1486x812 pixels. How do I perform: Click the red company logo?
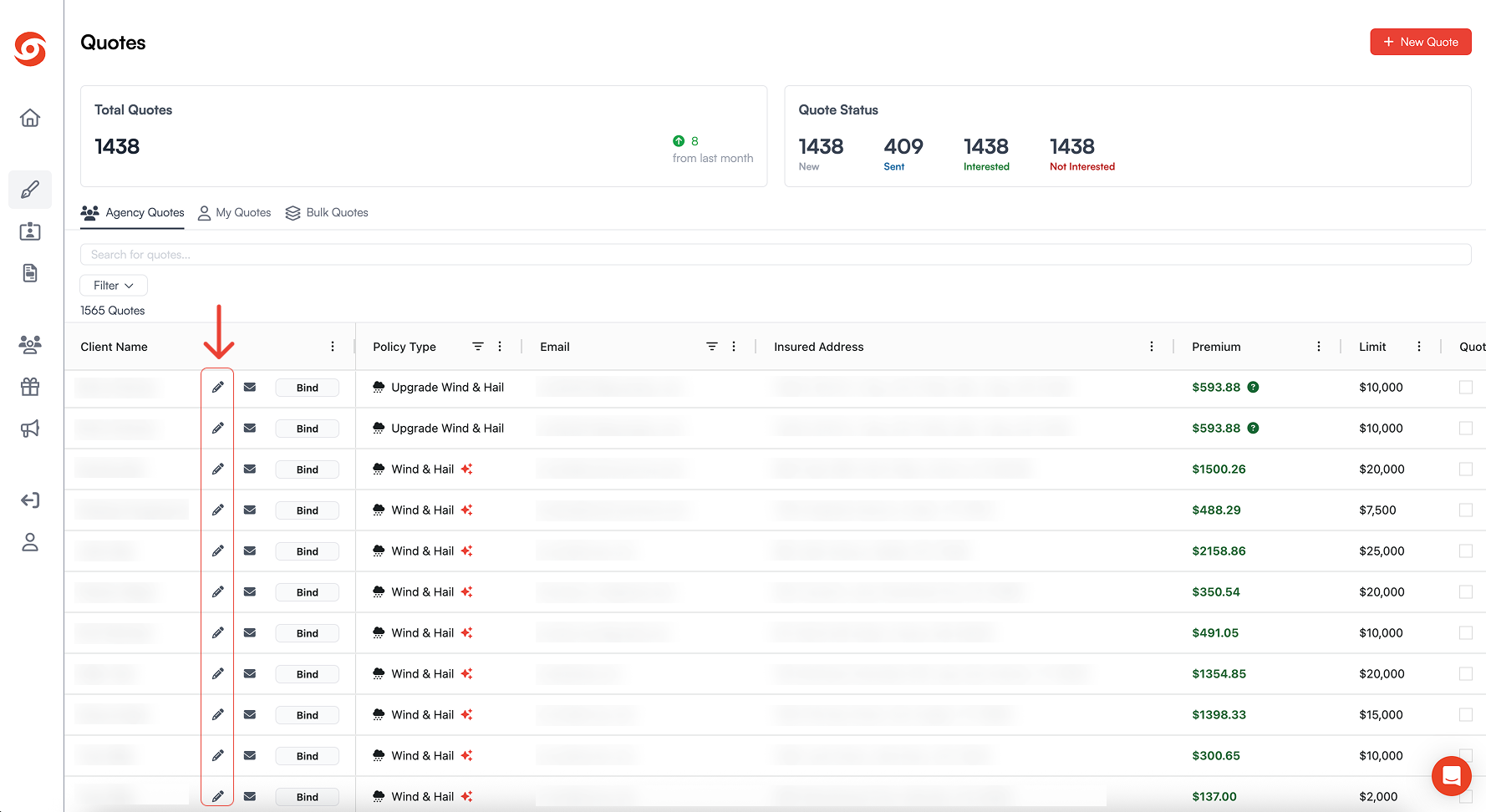pyautogui.click(x=30, y=48)
